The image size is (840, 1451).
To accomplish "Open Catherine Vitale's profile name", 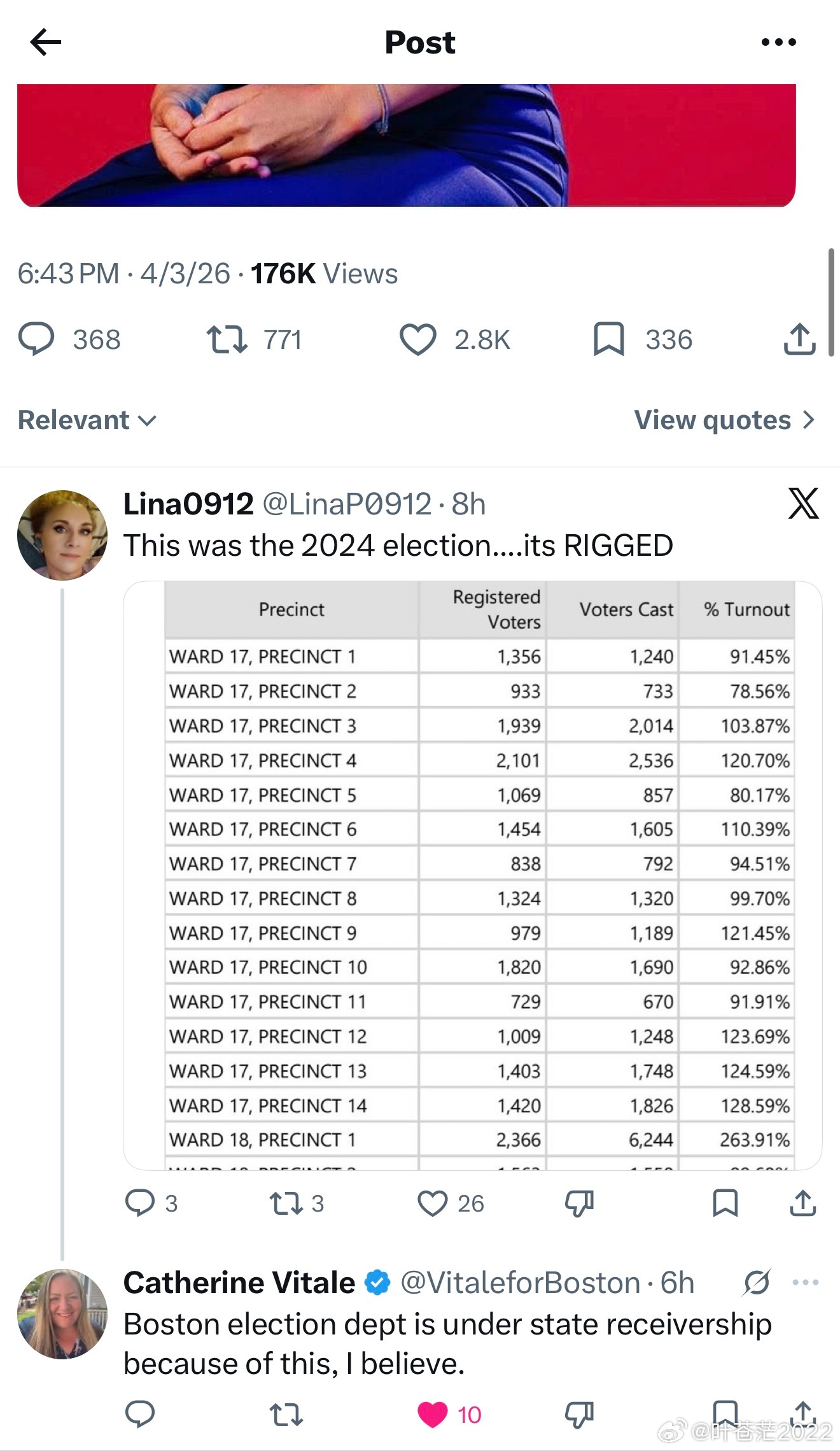I will (x=239, y=1283).
